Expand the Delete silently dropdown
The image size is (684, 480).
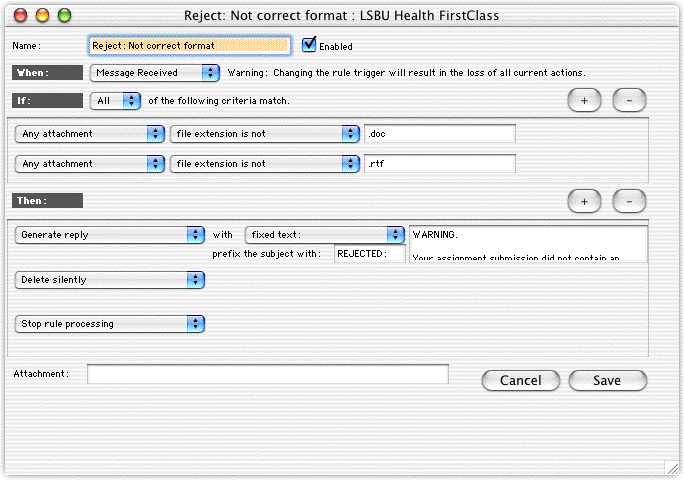click(x=110, y=280)
